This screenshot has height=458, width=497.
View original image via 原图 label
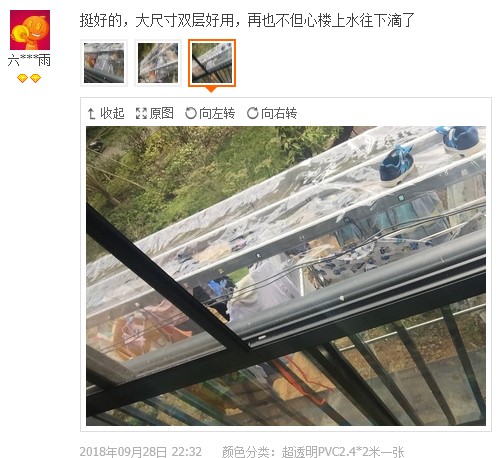(161, 113)
